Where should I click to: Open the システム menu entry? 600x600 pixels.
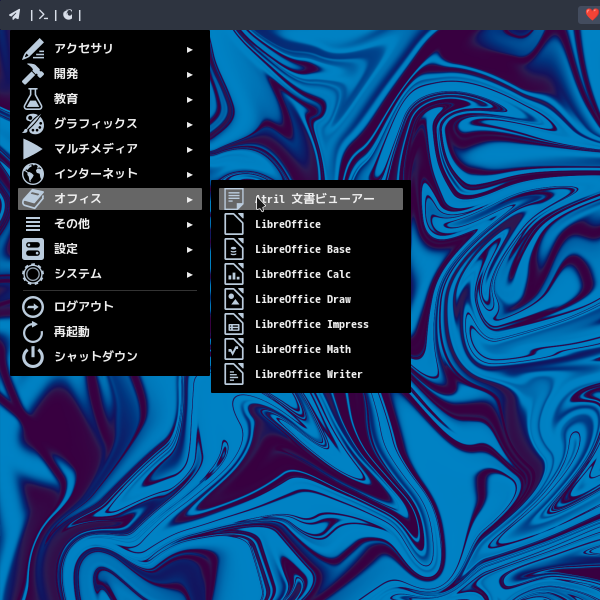[110, 274]
